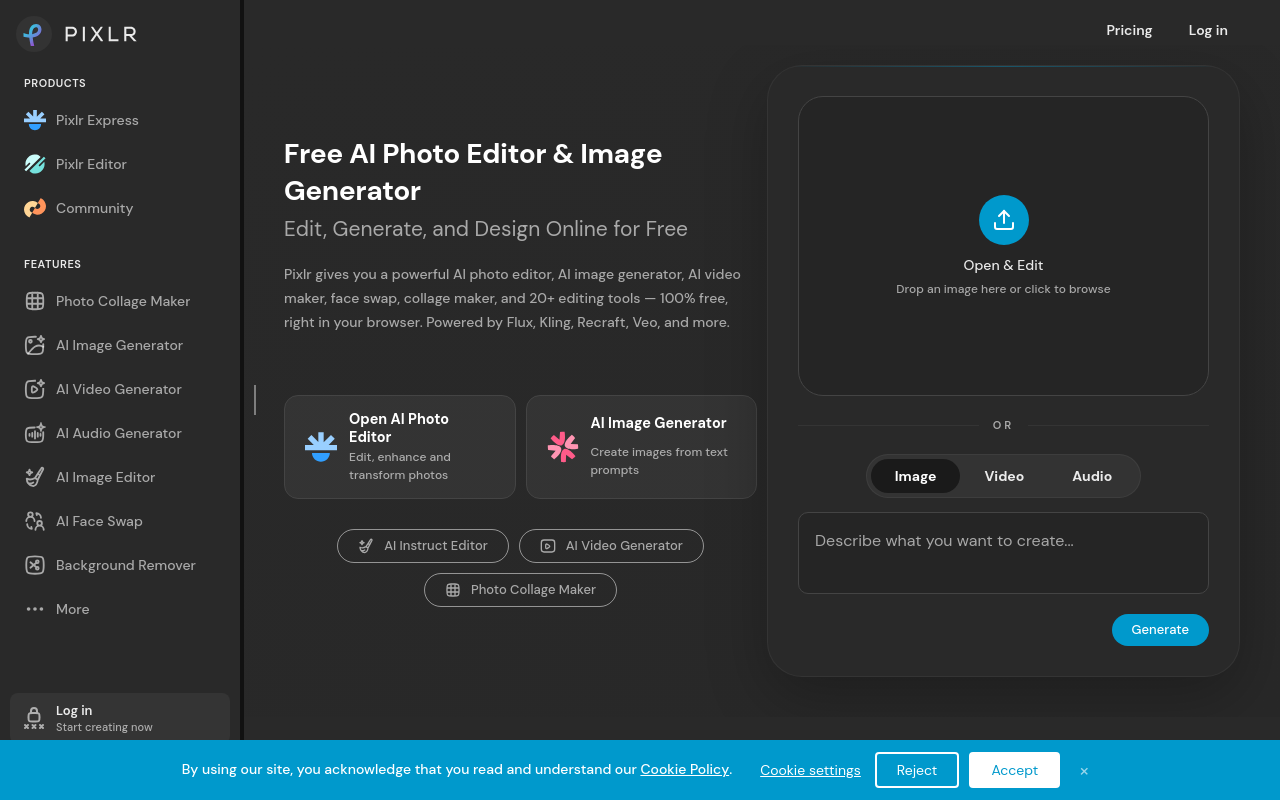Click the Photo Collage Maker pill button
The image size is (1280, 800).
(520, 590)
